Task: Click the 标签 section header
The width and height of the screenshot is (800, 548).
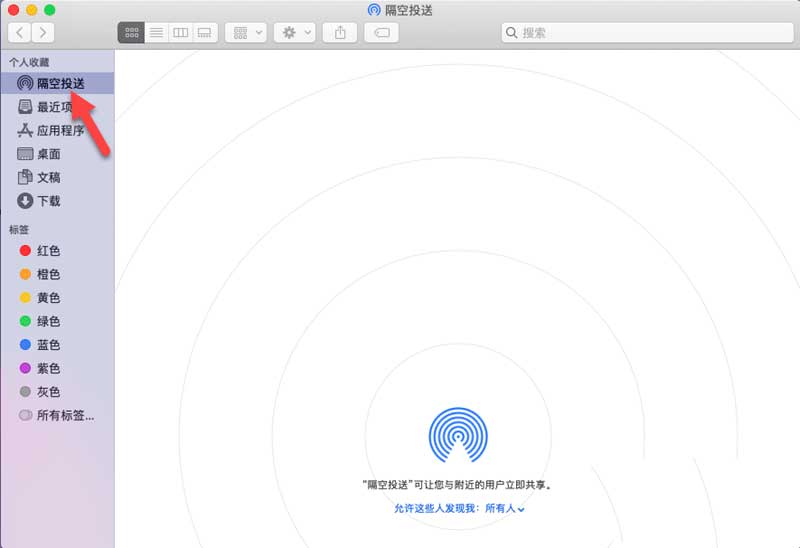Action: [x=19, y=230]
